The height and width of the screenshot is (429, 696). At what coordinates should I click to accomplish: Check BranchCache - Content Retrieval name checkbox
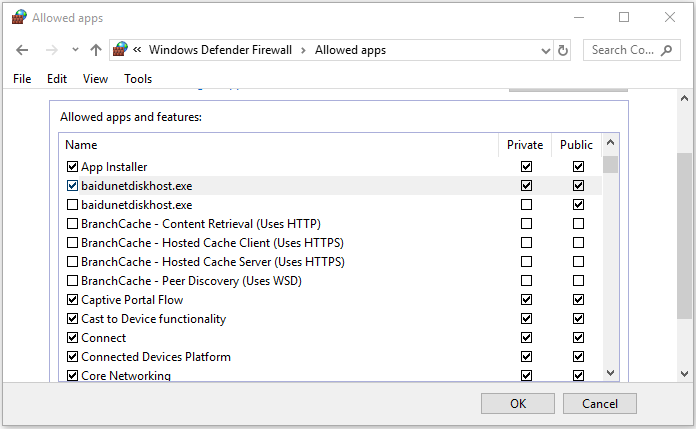click(x=72, y=223)
